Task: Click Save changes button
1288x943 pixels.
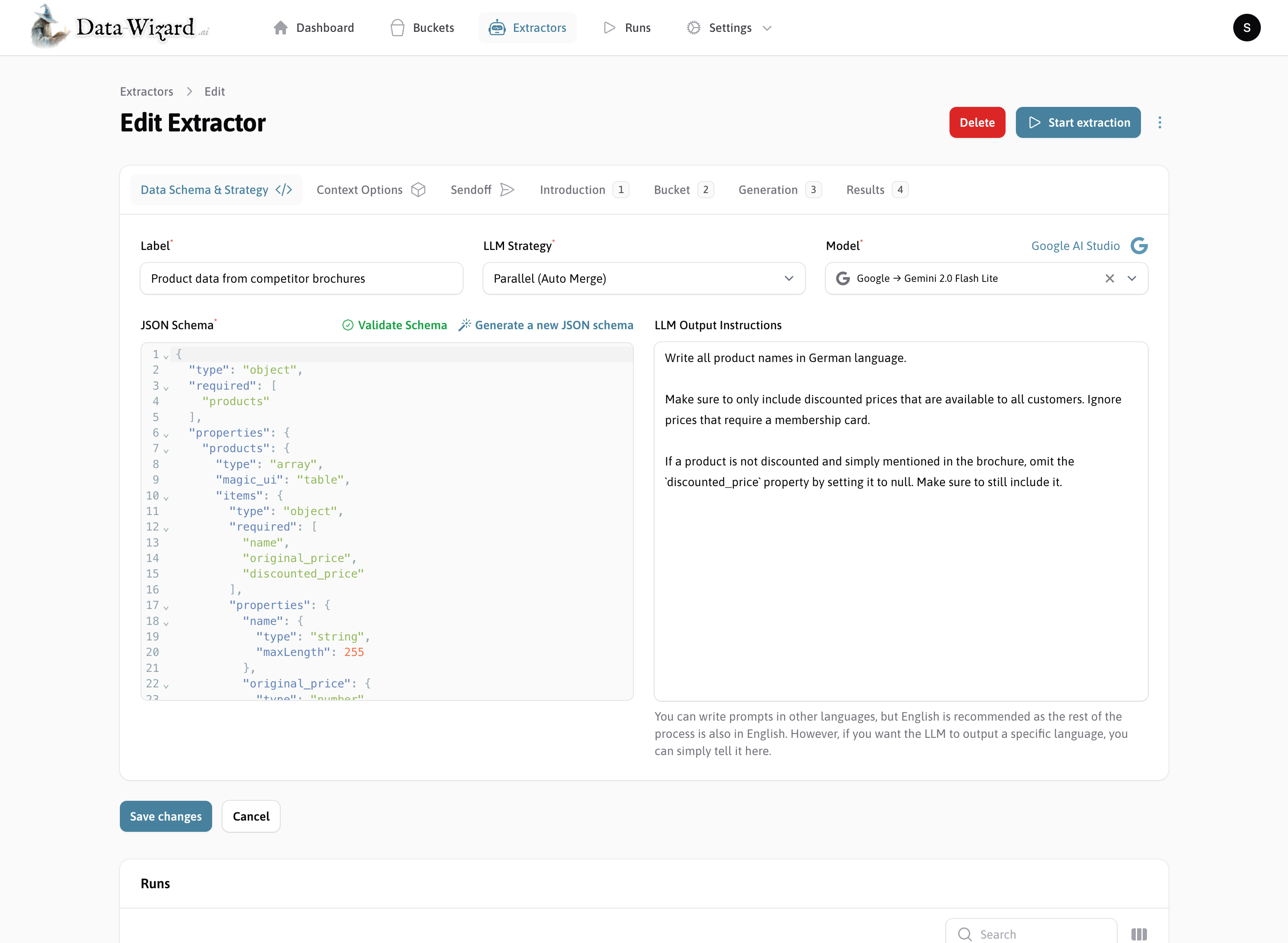Action: point(166,816)
